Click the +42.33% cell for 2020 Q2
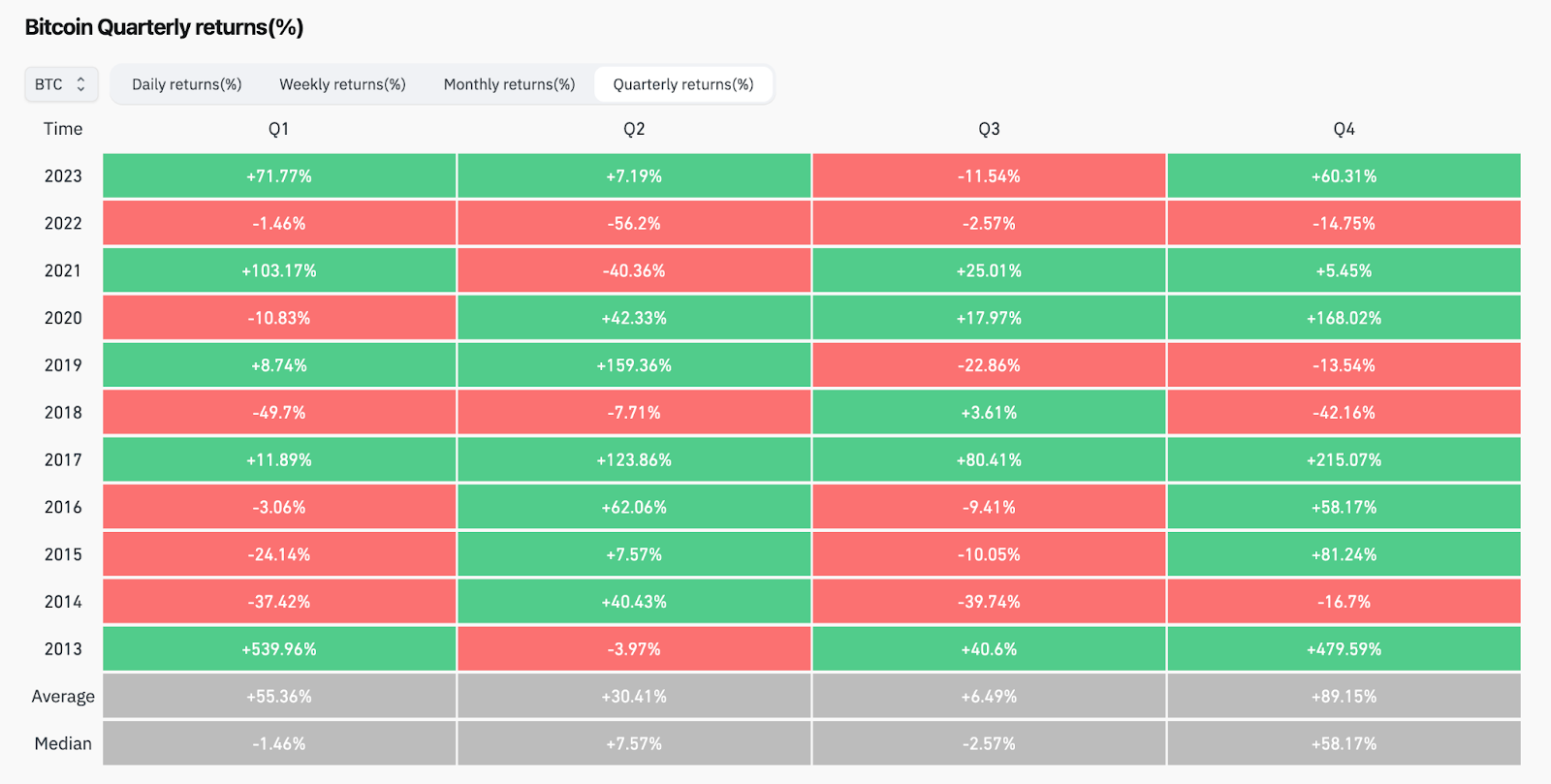Image resolution: width=1551 pixels, height=784 pixels. pos(634,318)
